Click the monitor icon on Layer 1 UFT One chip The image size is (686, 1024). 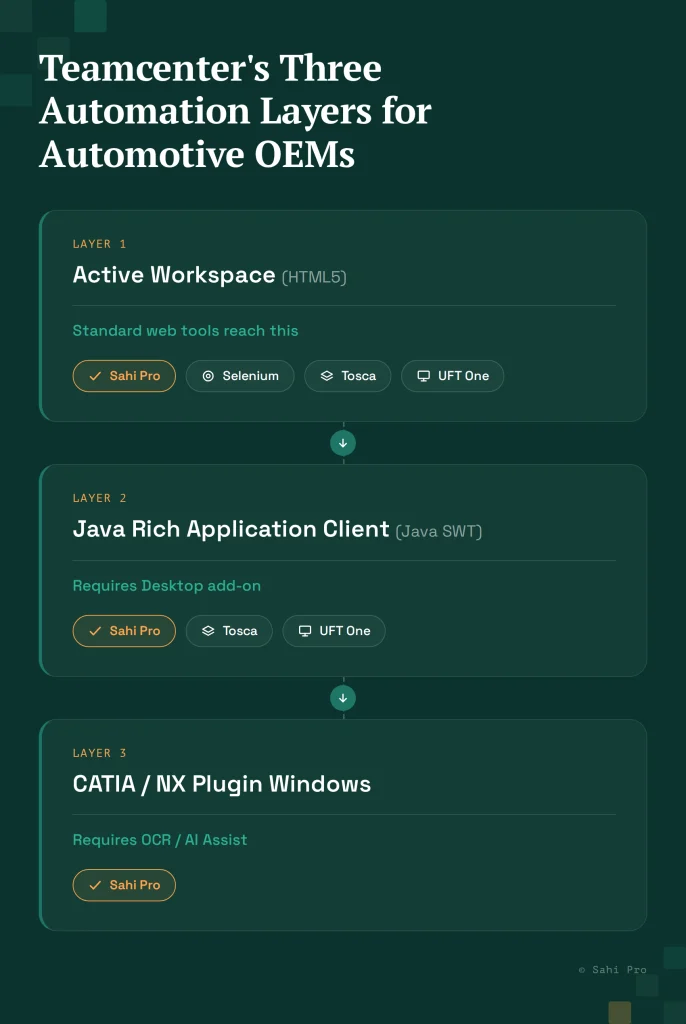(423, 376)
